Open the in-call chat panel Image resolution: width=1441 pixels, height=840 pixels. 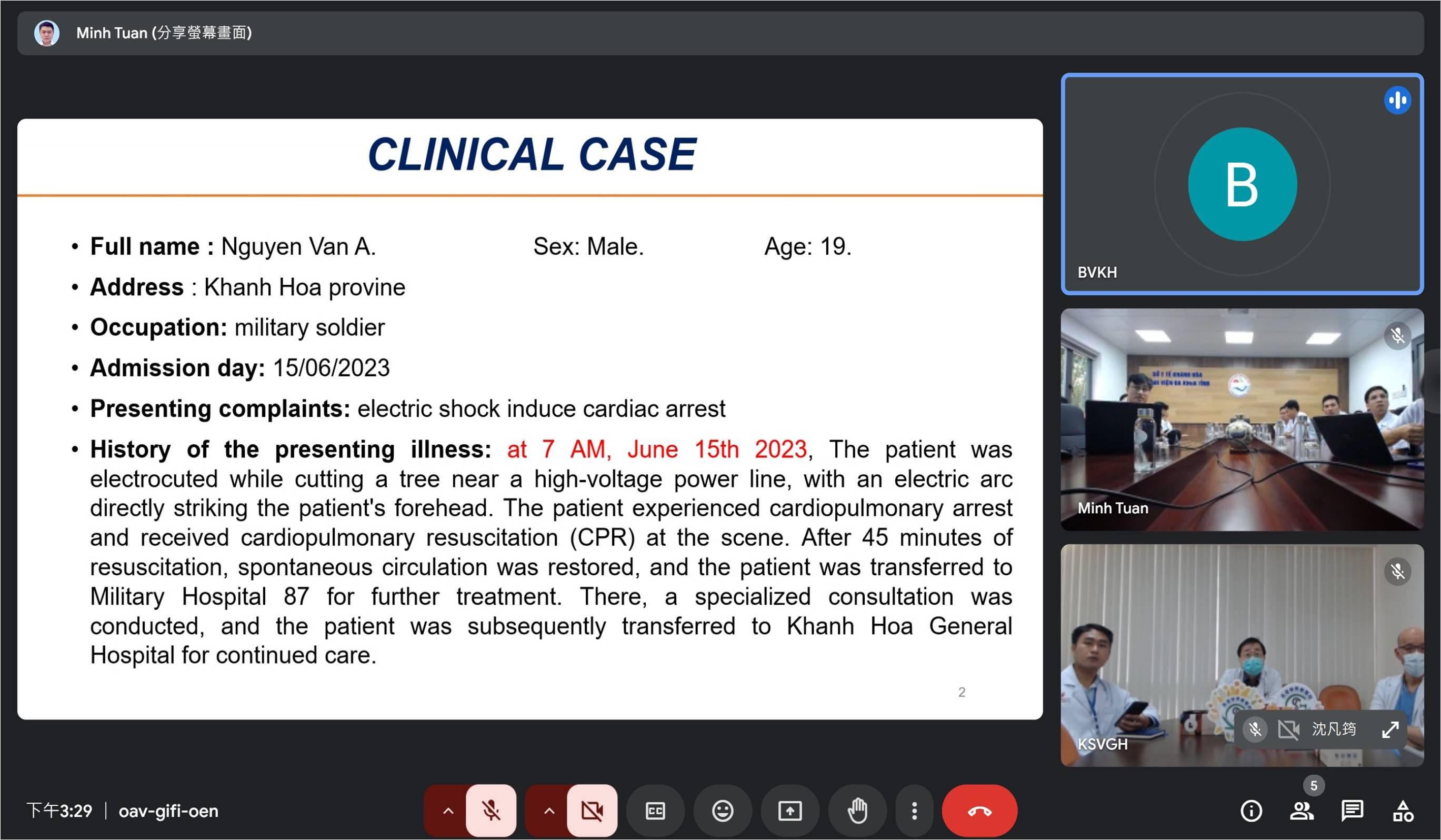coord(1352,811)
